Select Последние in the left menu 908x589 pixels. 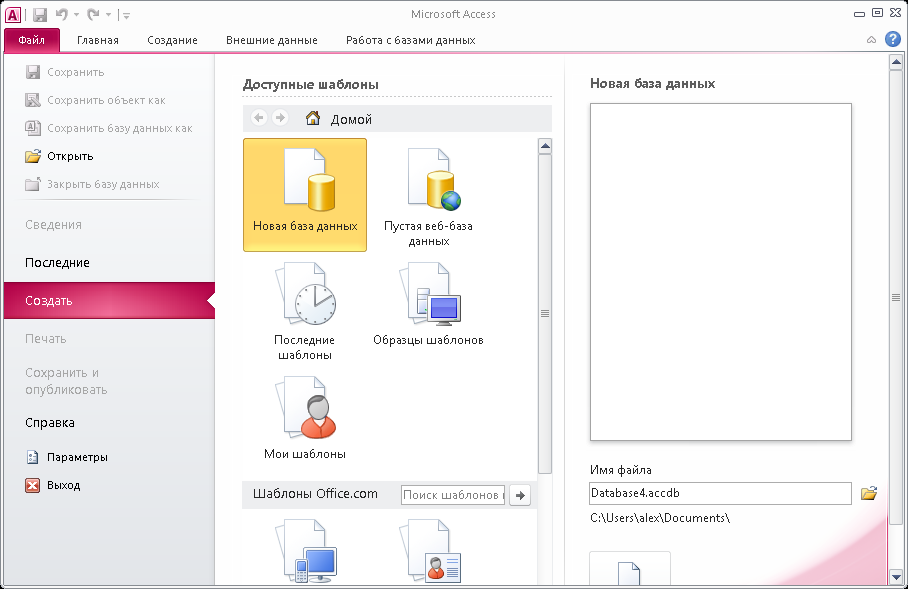57,263
